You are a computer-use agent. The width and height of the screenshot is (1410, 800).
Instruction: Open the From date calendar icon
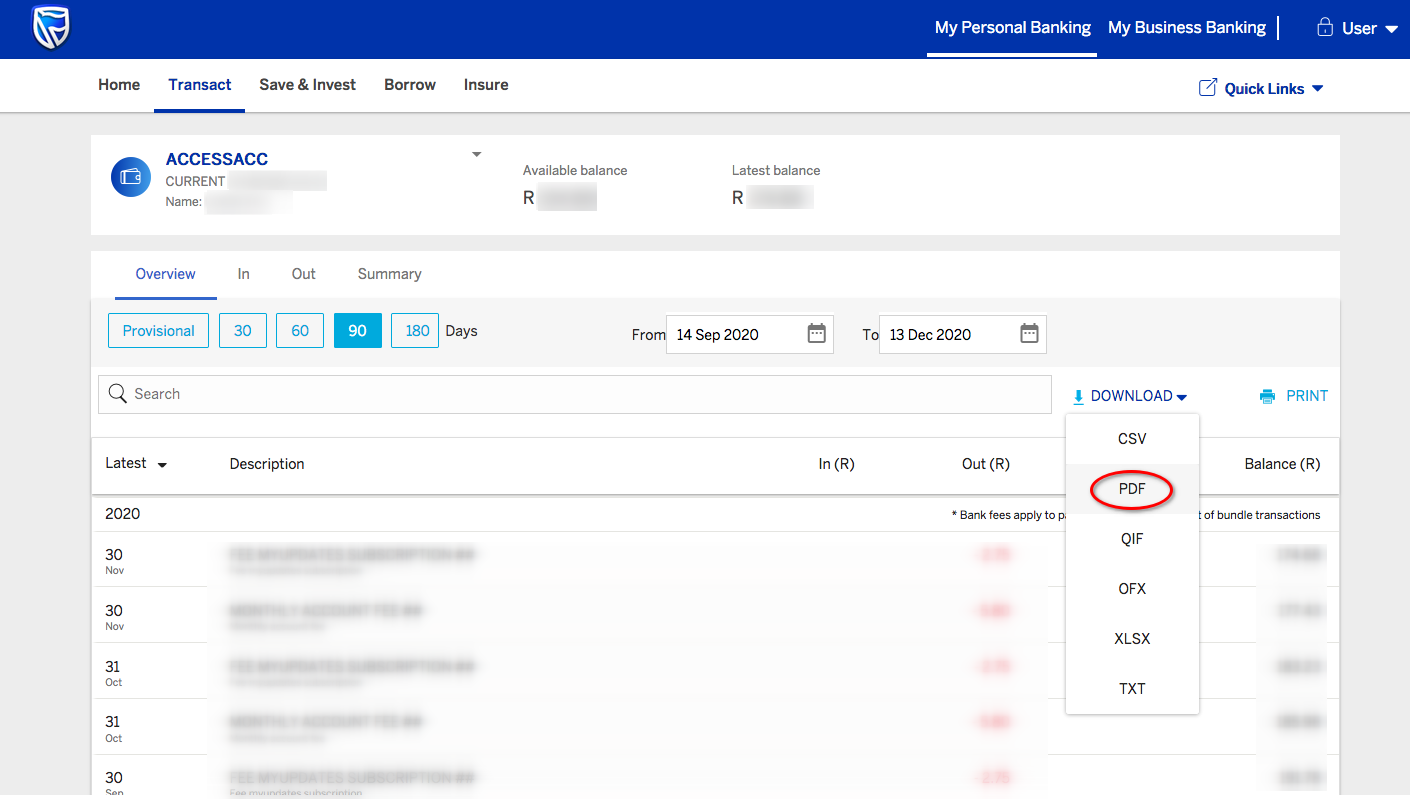click(816, 334)
